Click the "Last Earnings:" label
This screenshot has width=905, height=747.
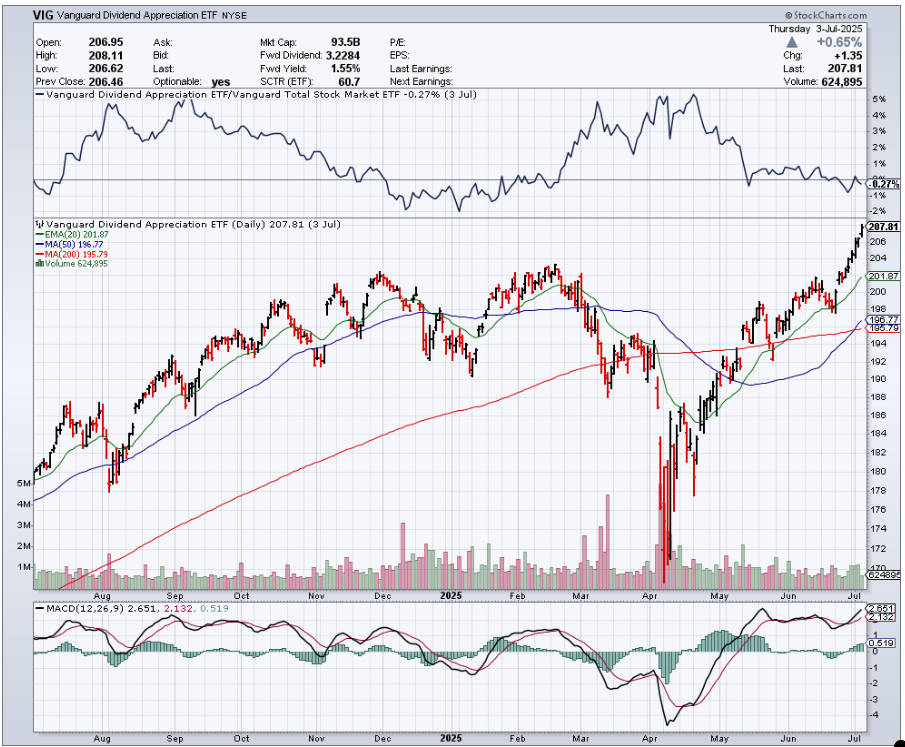[421, 69]
